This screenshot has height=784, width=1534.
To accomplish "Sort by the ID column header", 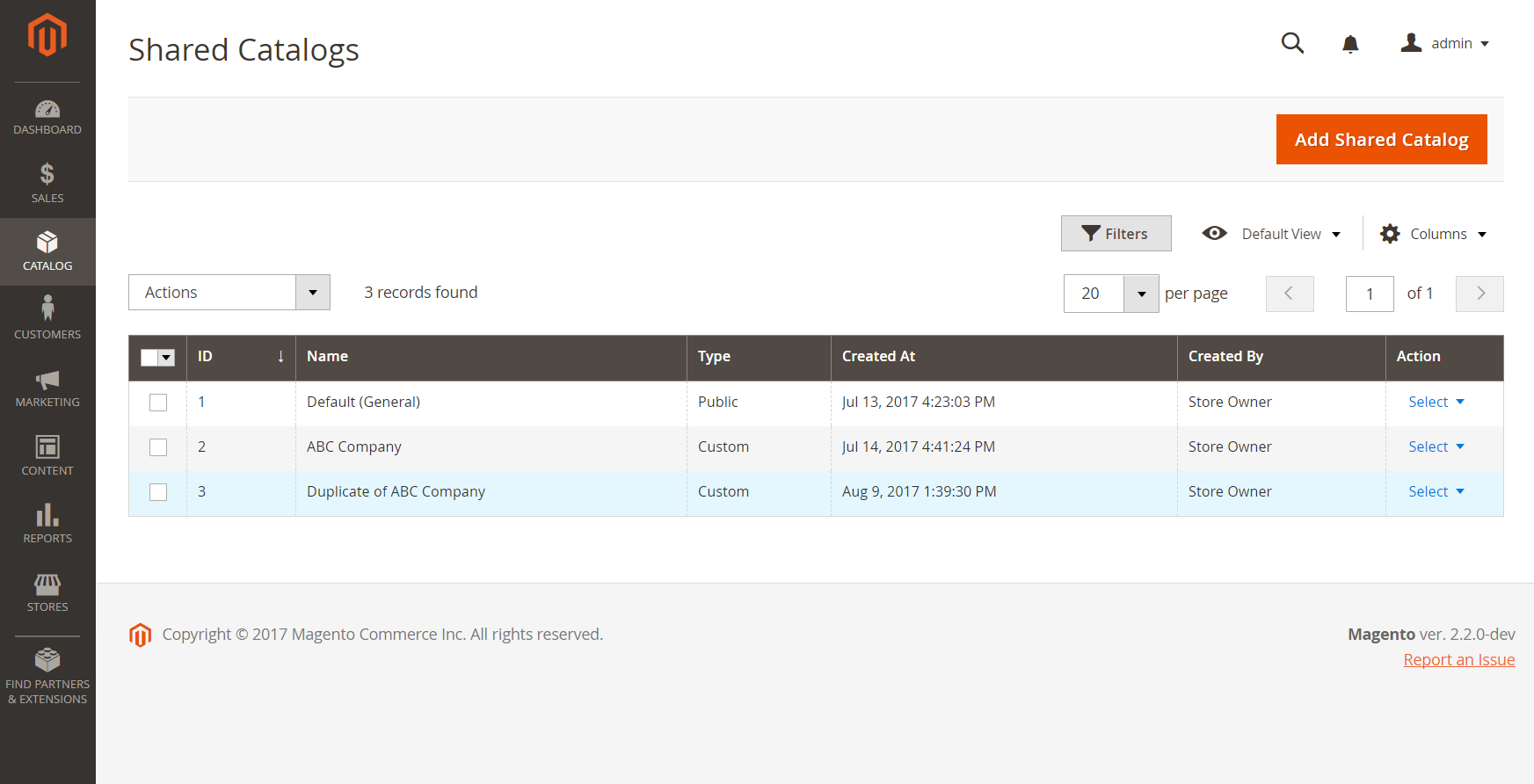I will tap(241, 356).
